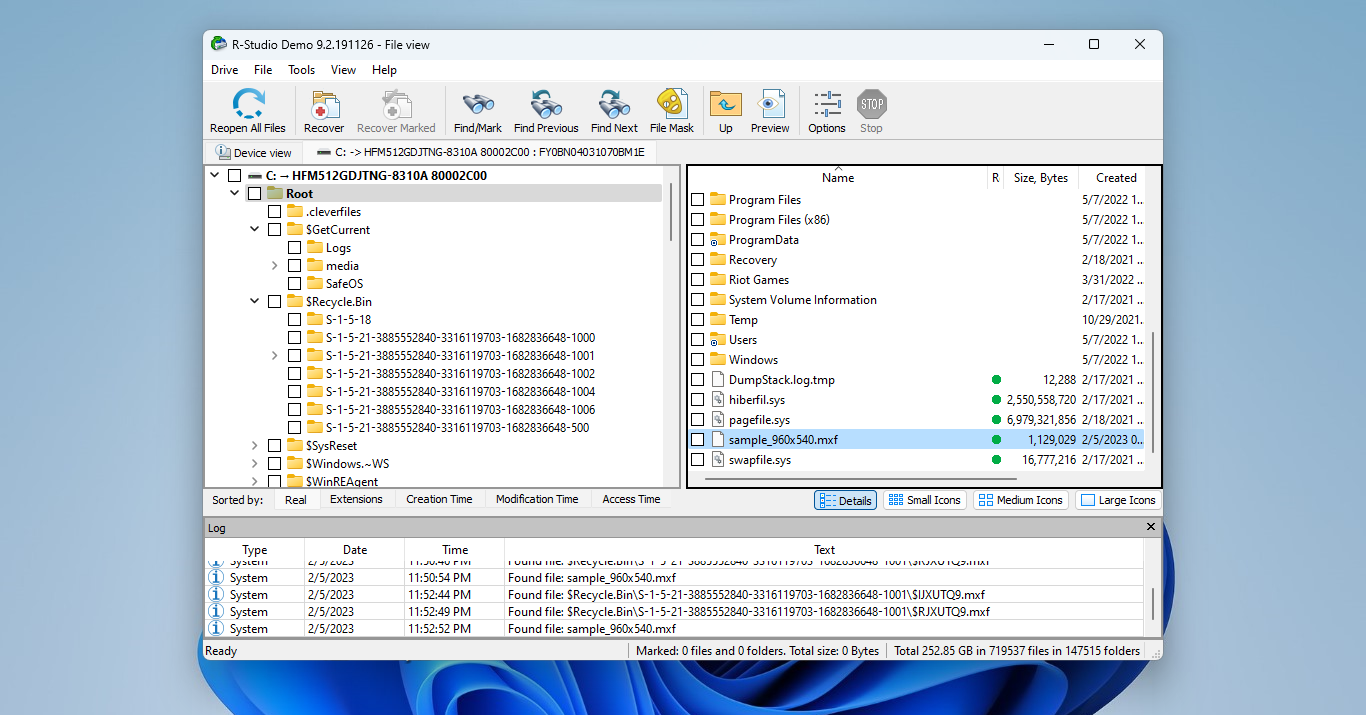Open the Options settings icon
Screen dimensions: 1366x715
[827, 104]
